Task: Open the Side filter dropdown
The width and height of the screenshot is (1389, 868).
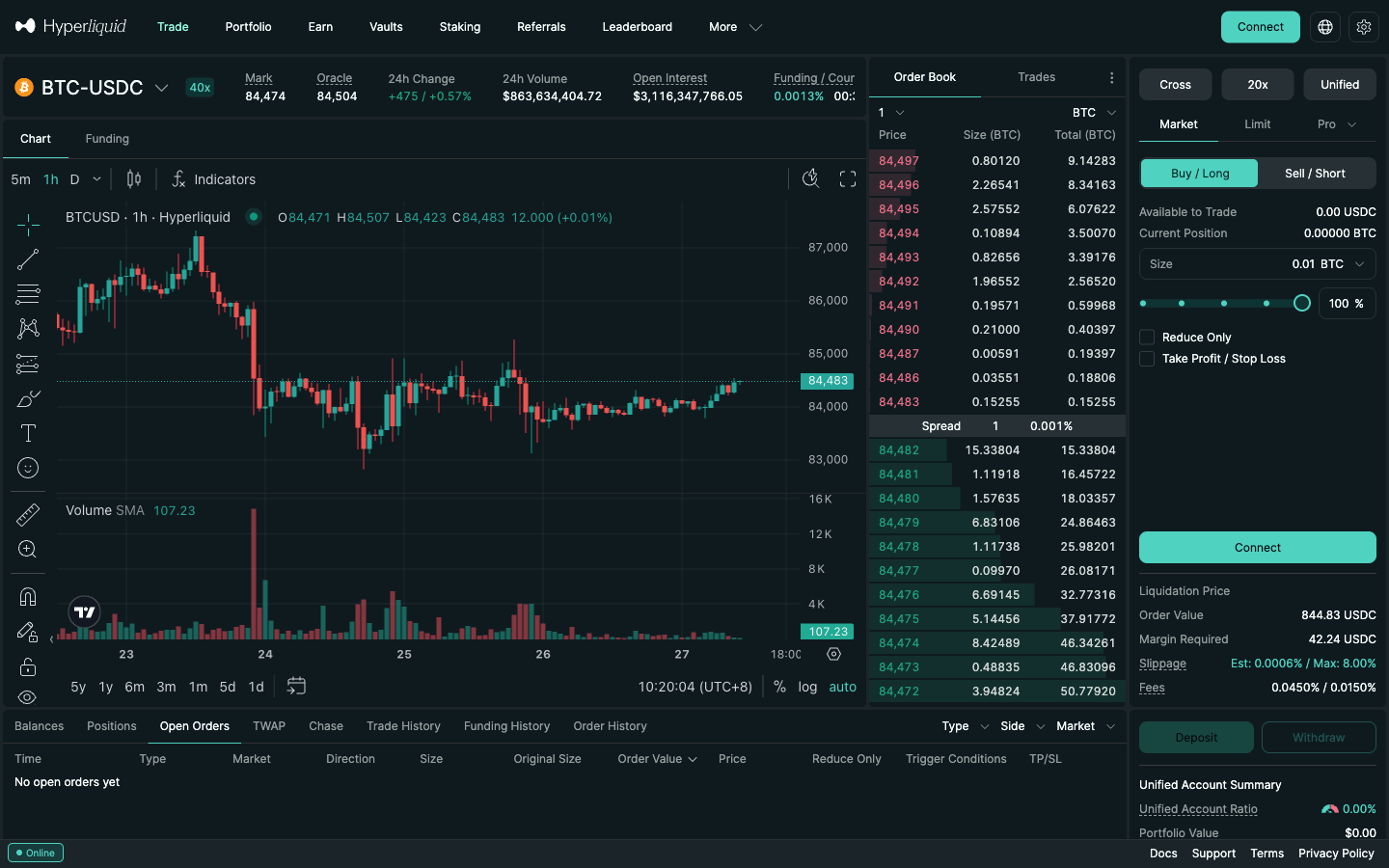Action: coord(1022,726)
